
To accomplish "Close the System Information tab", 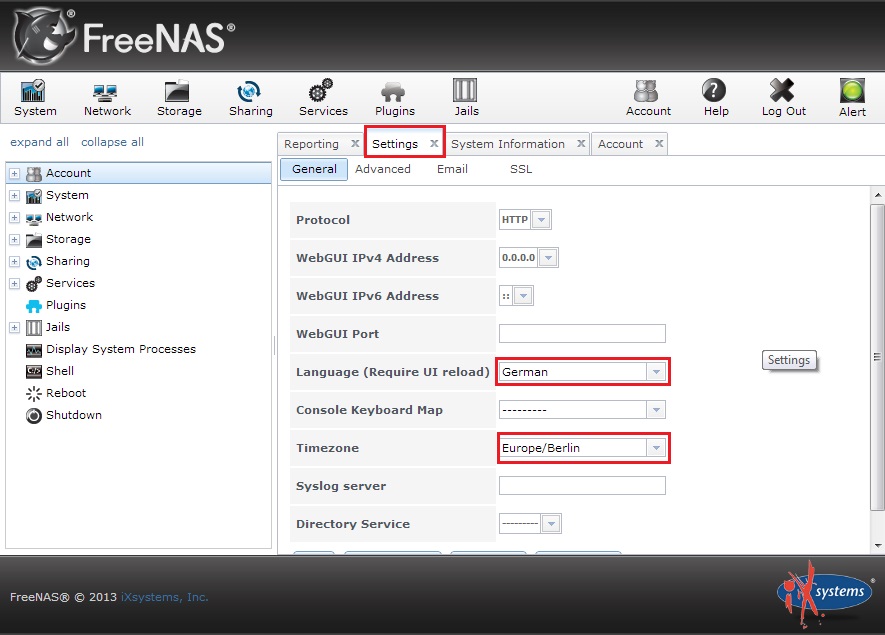I will click(x=581, y=143).
